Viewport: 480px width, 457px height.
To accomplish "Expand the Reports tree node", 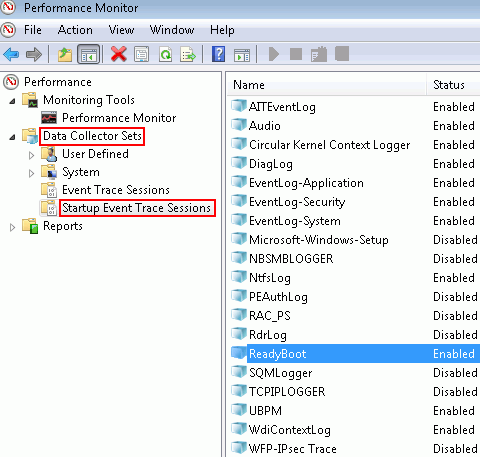I will (12, 227).
